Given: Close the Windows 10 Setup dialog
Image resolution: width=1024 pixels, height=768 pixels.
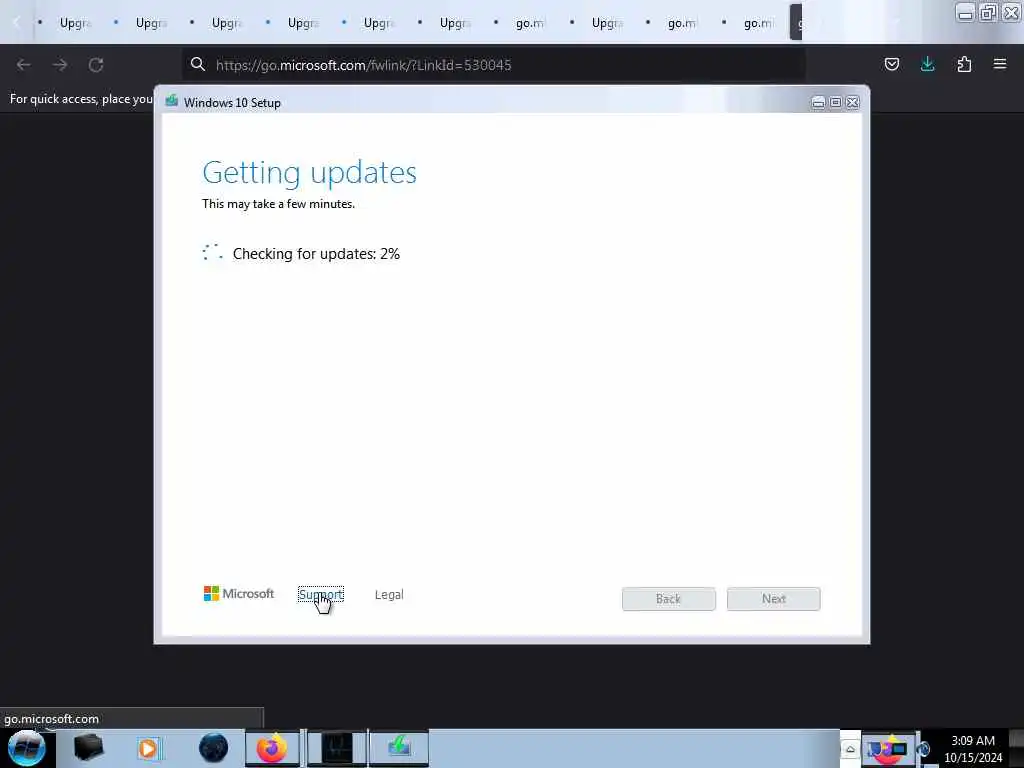Looking at the screenshot, I should (852, 102).
